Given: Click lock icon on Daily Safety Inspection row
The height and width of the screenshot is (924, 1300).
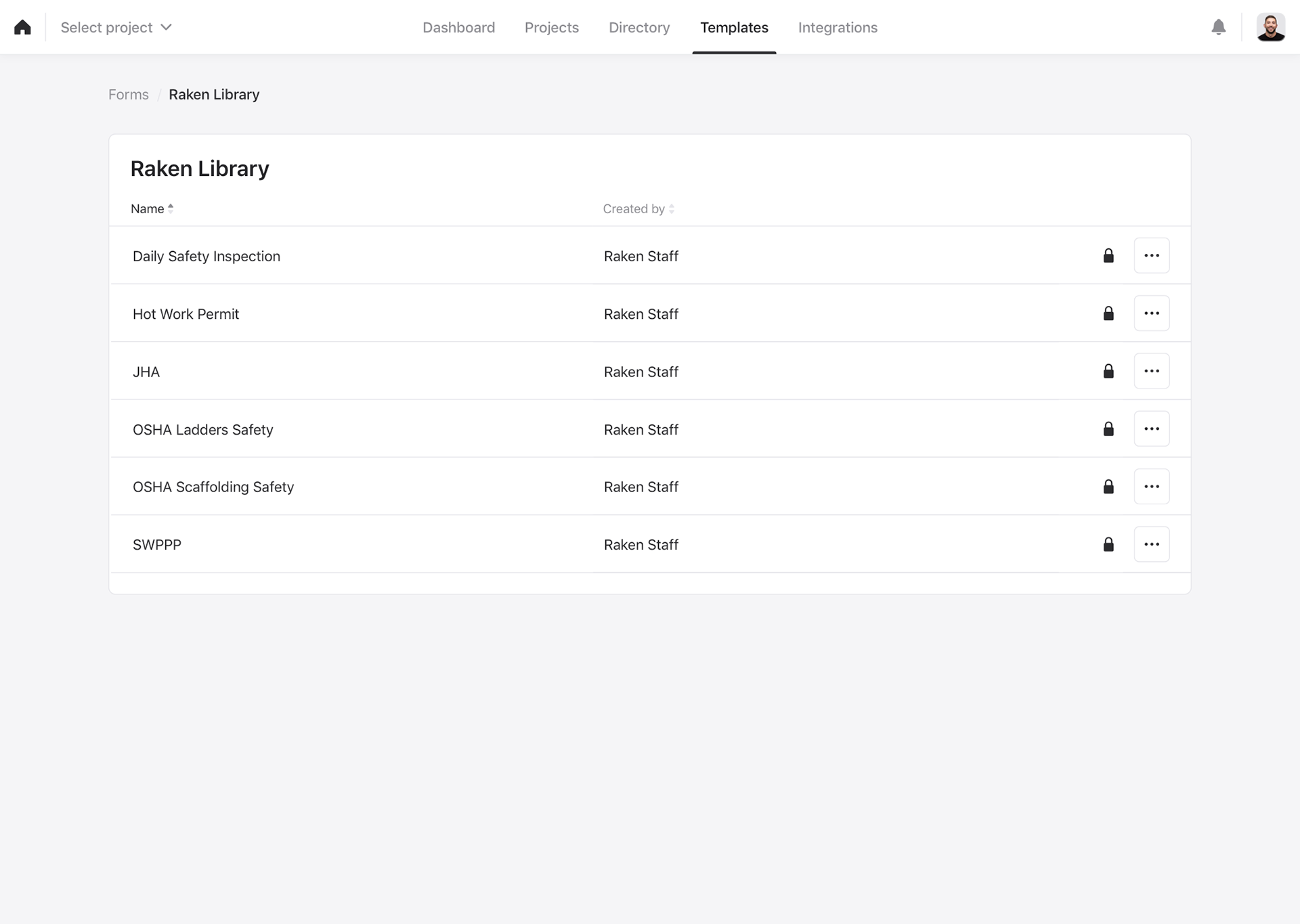Looking at the screenshot, I should click(x=1108, y=255).
